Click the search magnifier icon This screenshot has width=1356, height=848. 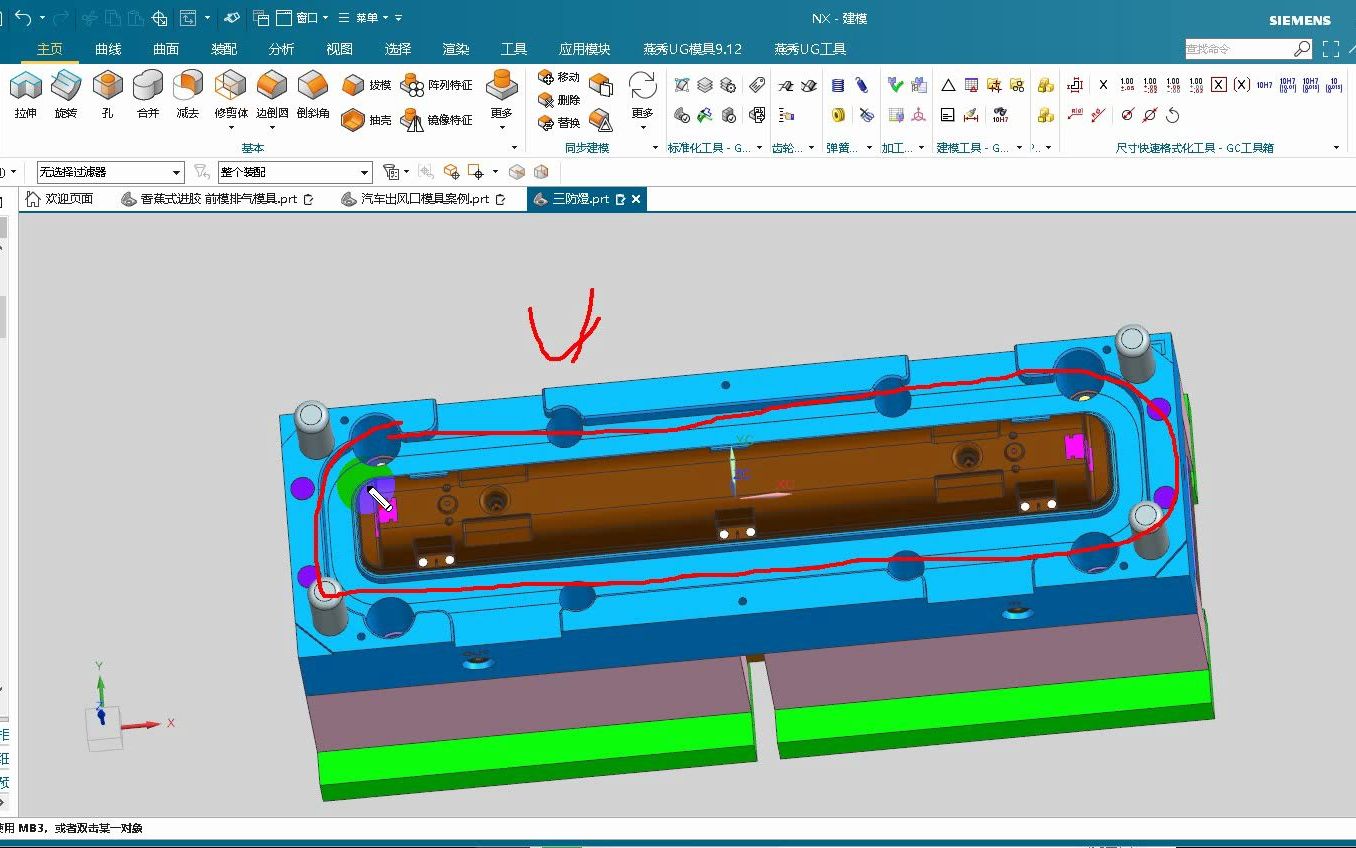pyautogui.click(x=1302, y=48)
